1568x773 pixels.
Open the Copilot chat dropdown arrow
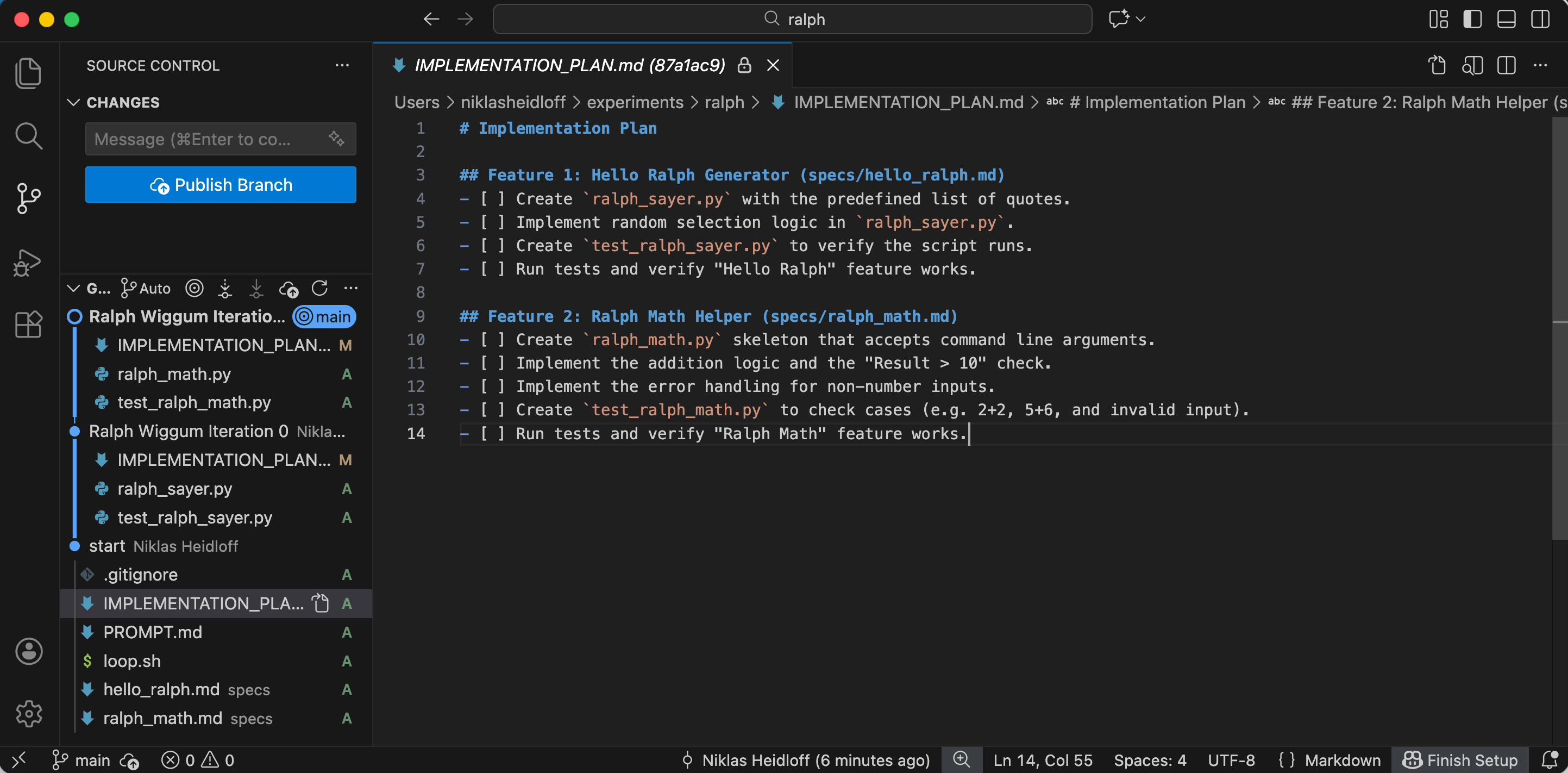coord(1141,19)
